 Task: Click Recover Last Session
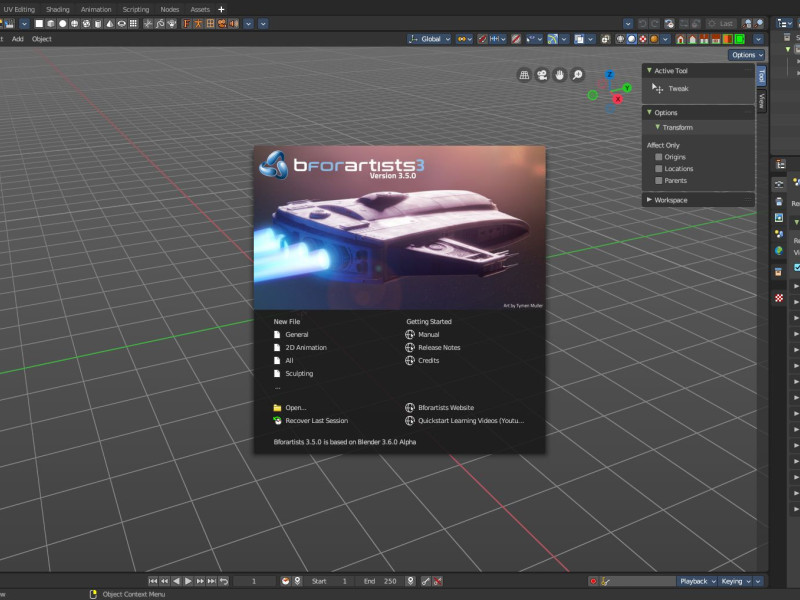point(316,421)
